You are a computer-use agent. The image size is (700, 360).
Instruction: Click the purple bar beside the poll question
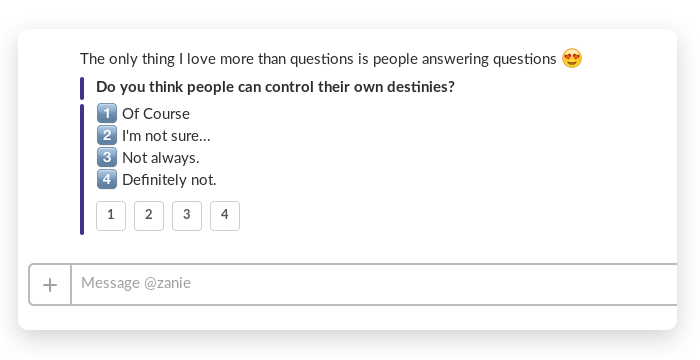[82, 88]
